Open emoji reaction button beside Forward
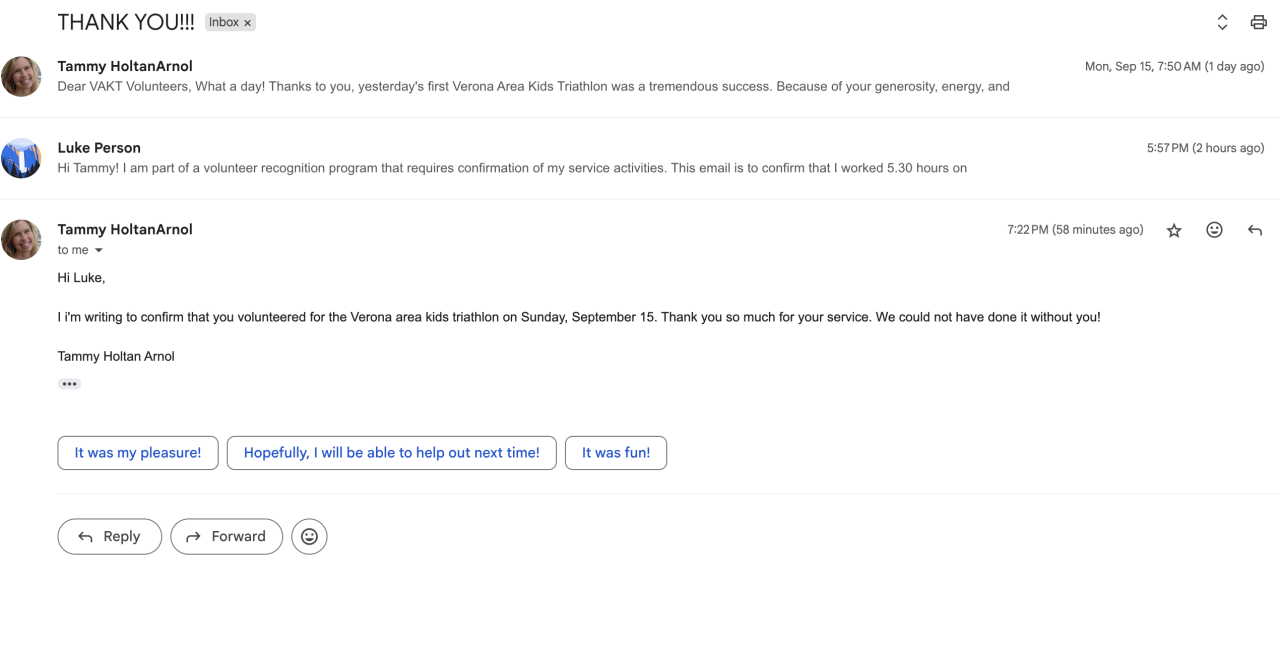The image size is (1280, 655). click(309, 537)
